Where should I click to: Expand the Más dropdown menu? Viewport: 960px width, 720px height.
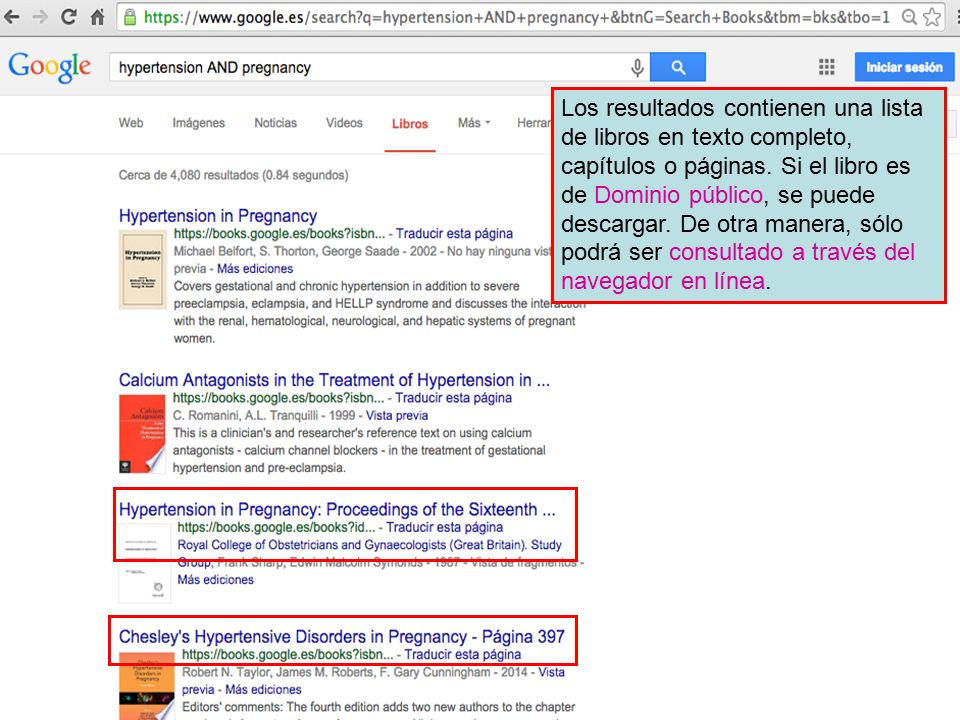tap(474, 123)
